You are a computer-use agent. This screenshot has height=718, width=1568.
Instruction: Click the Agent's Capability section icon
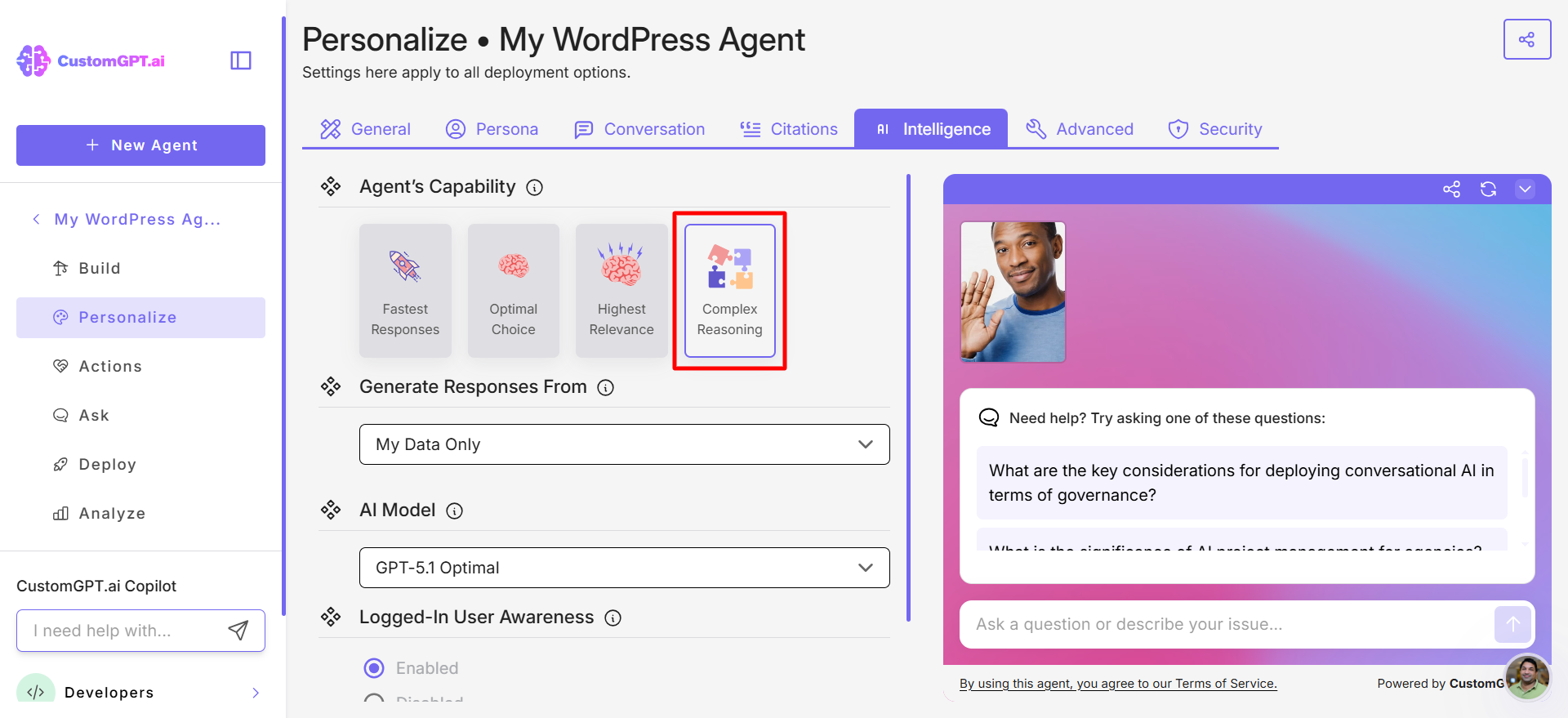[x=331, y=187]
